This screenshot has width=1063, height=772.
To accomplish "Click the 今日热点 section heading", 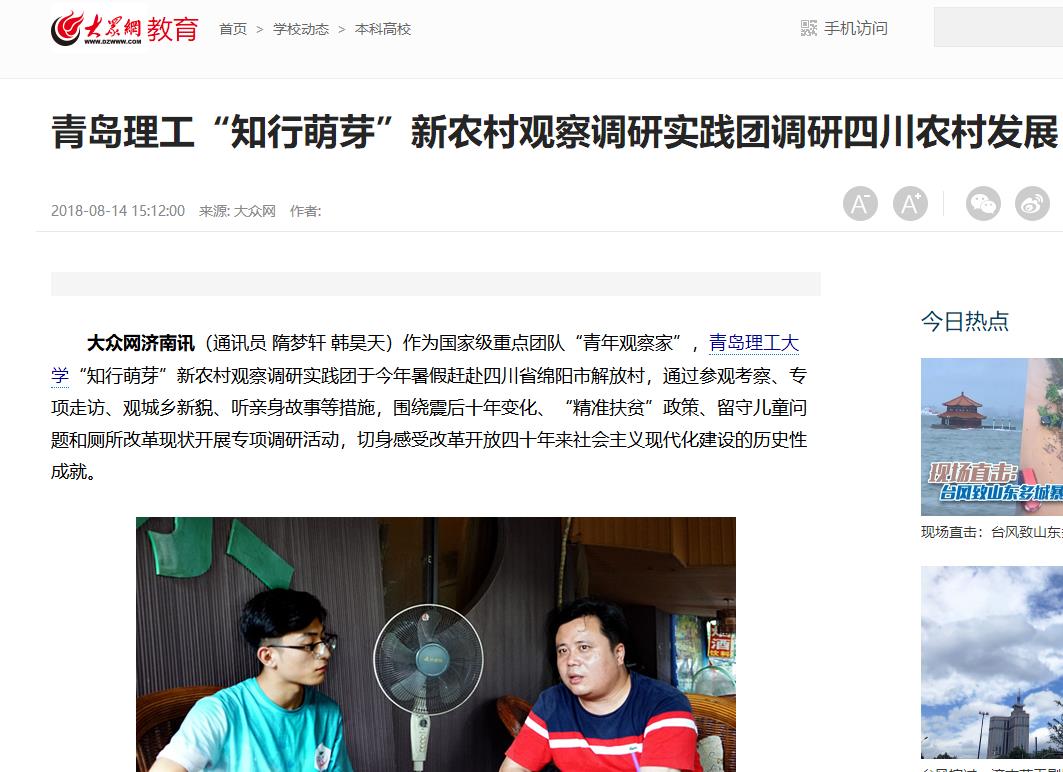I will click(965, 321).
